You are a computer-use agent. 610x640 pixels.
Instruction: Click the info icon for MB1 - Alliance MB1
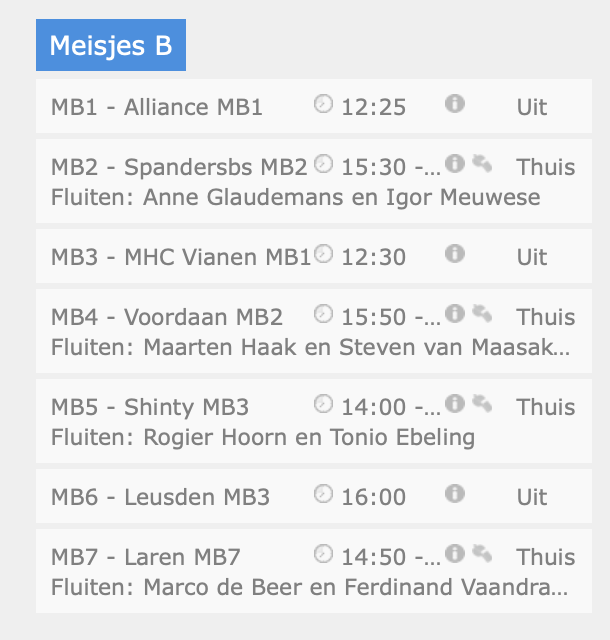click(x=454, y=104)
